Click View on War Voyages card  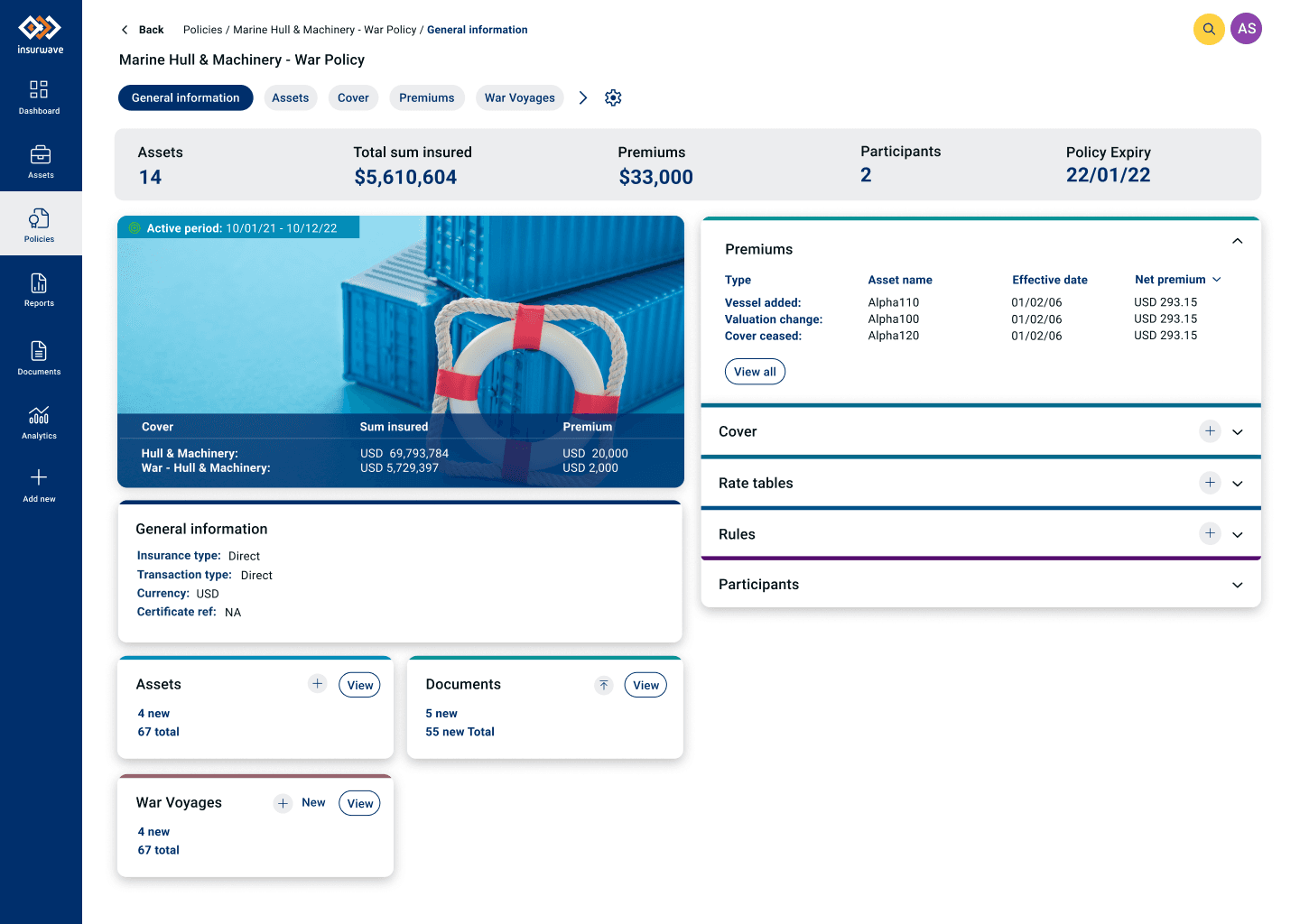[360, 803]
